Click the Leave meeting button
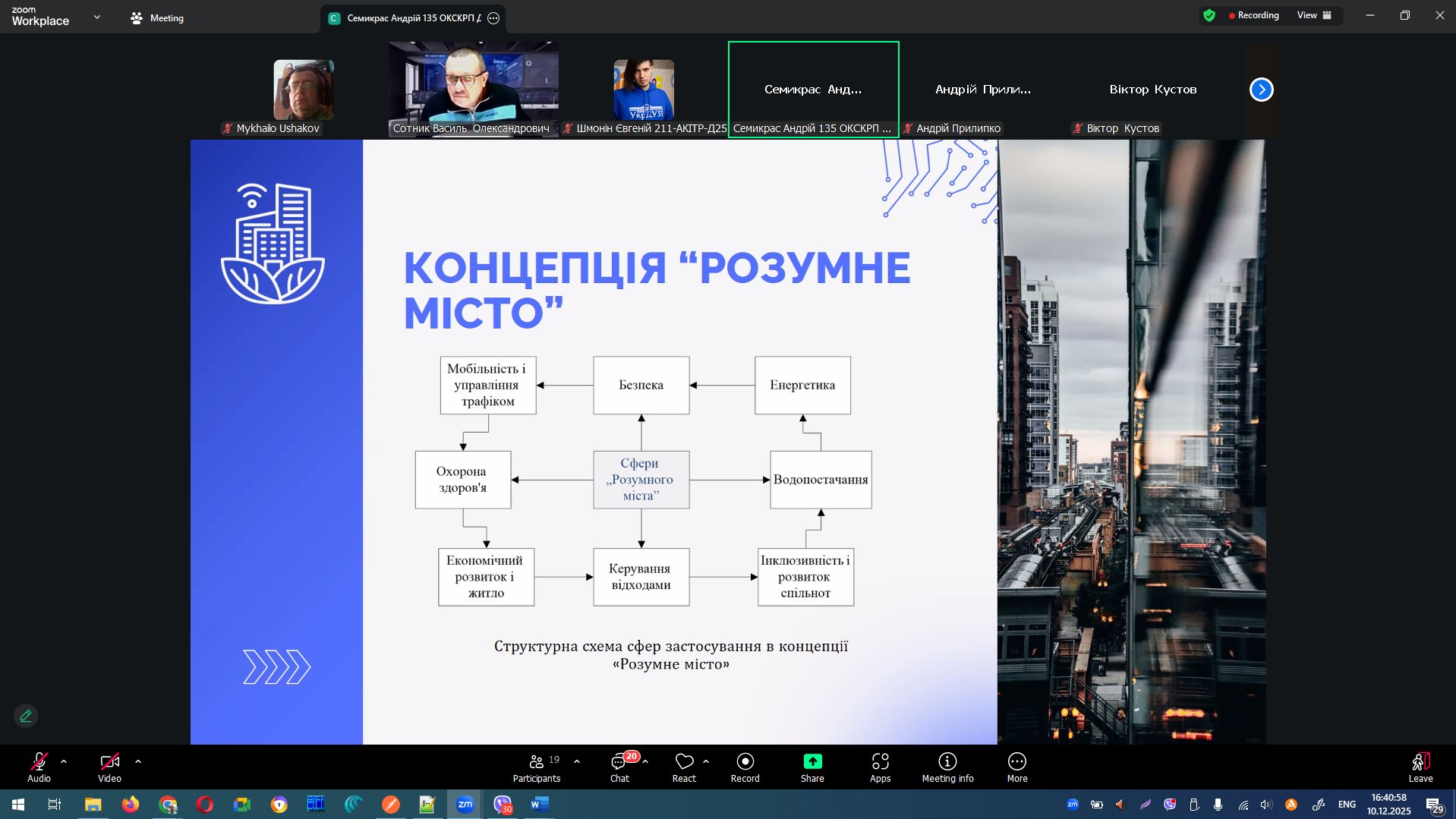The image size is (1456, 819). (x=1420, y=767)
